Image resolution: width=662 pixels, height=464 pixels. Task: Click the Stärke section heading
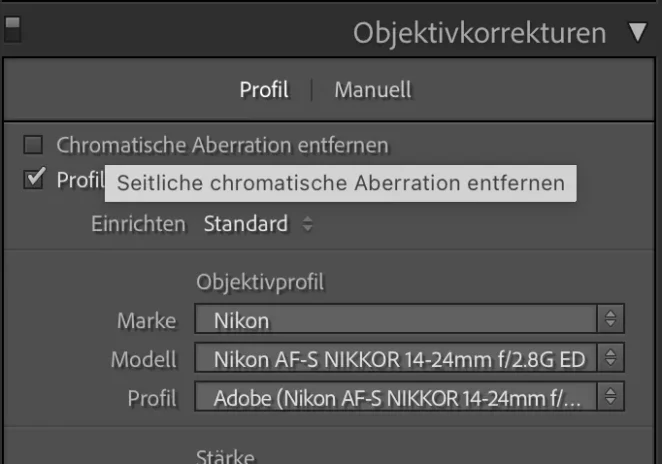225,456
